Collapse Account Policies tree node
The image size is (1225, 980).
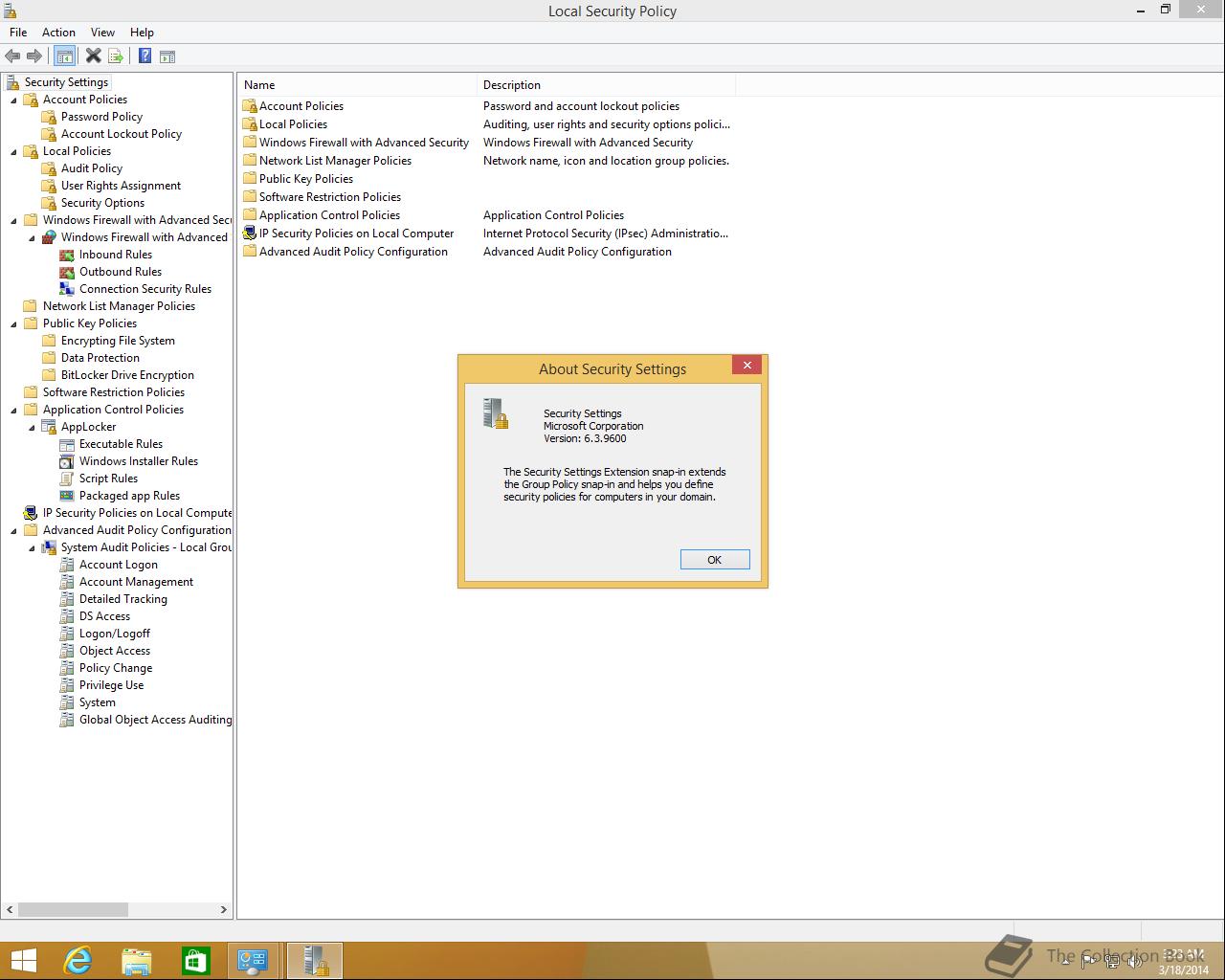pos(13,100)
